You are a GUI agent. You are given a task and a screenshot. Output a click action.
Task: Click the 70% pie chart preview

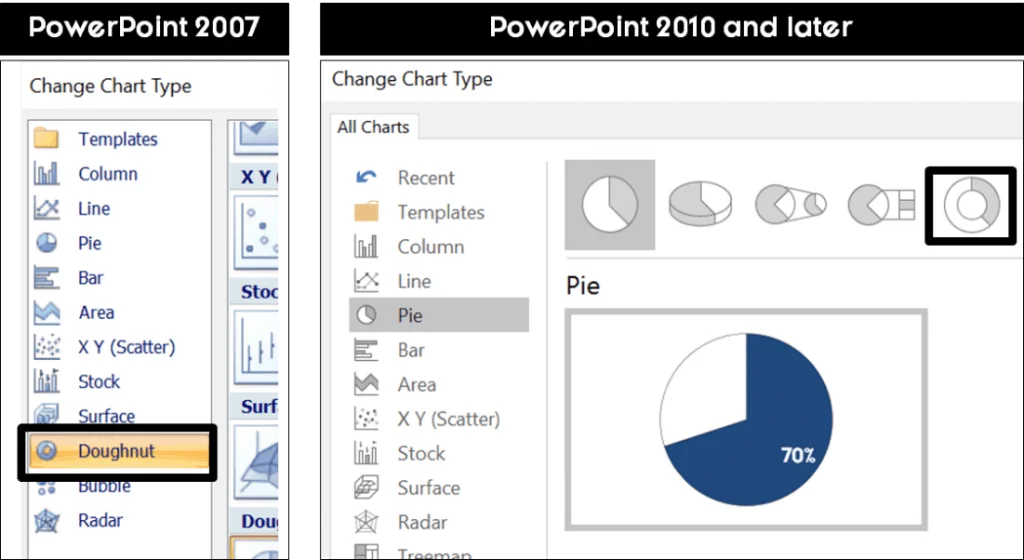coord(746,420)
